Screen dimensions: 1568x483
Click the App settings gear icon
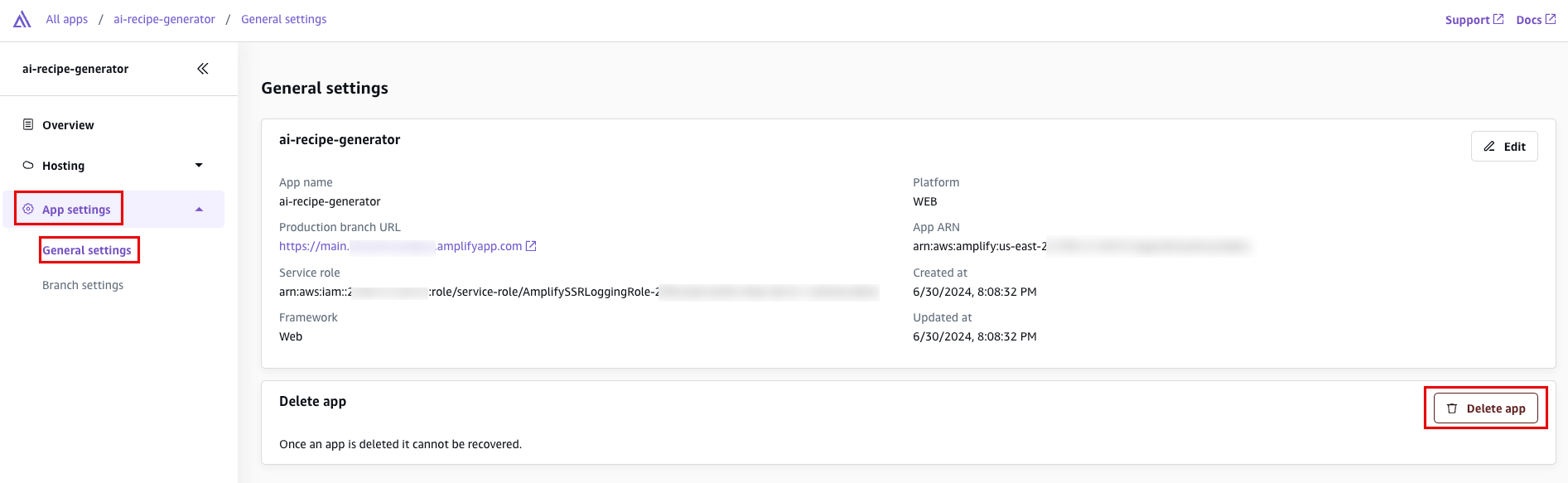click(28, 209)
